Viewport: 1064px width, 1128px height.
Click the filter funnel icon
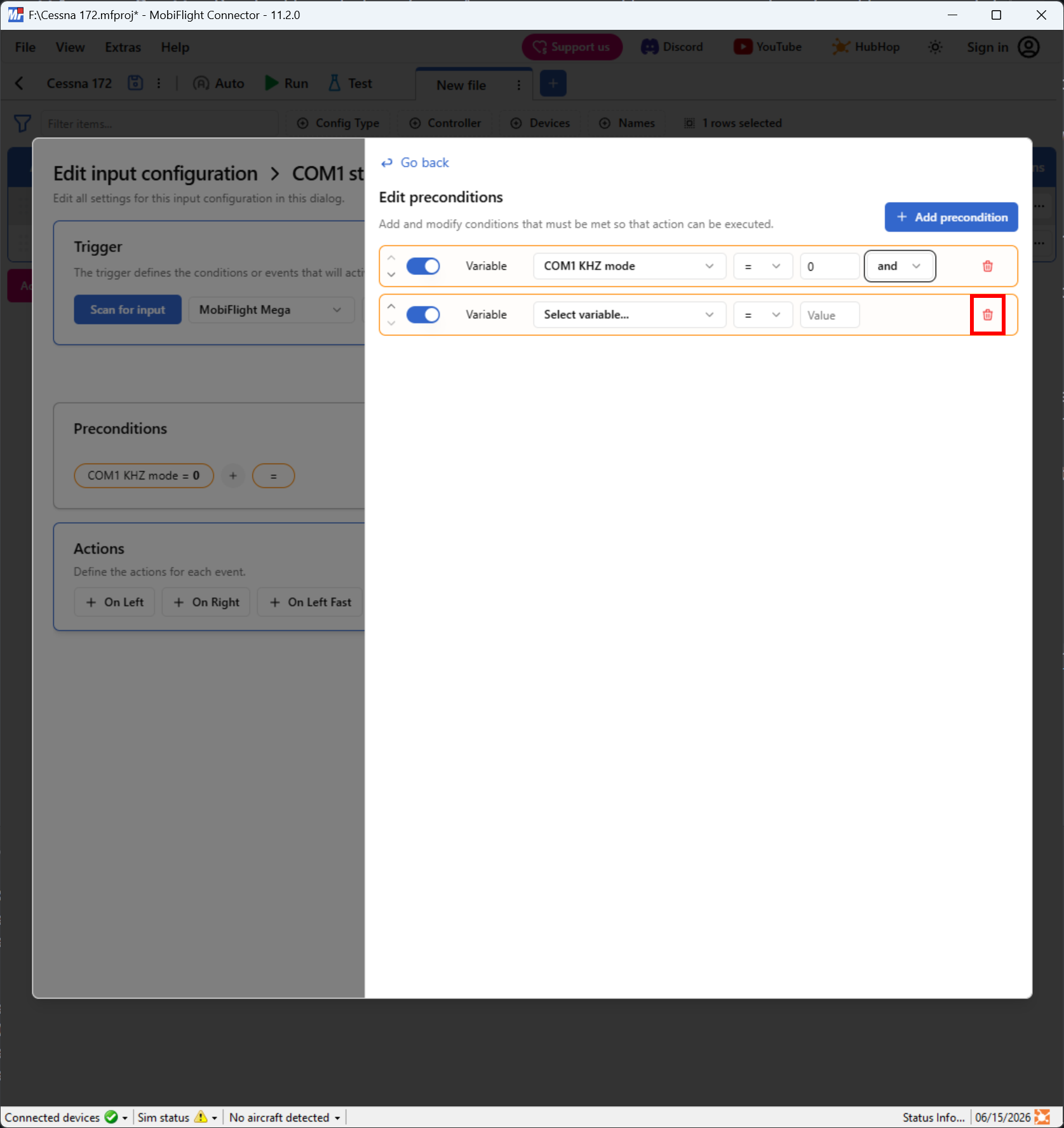coord(22,123)
